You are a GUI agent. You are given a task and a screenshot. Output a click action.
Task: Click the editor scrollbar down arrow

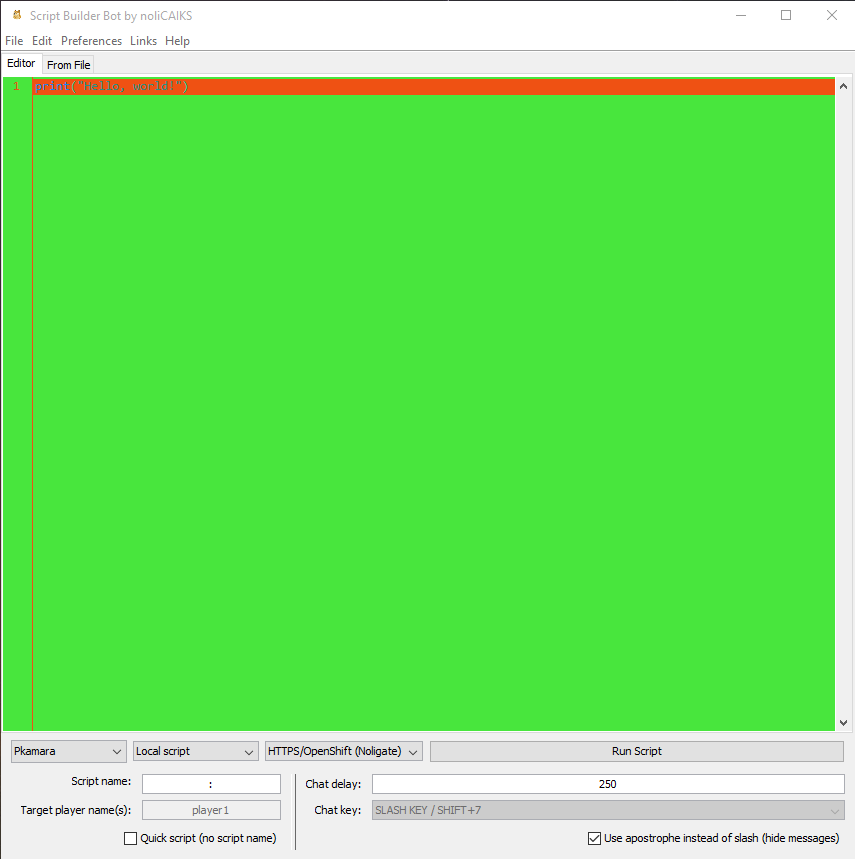843,723
